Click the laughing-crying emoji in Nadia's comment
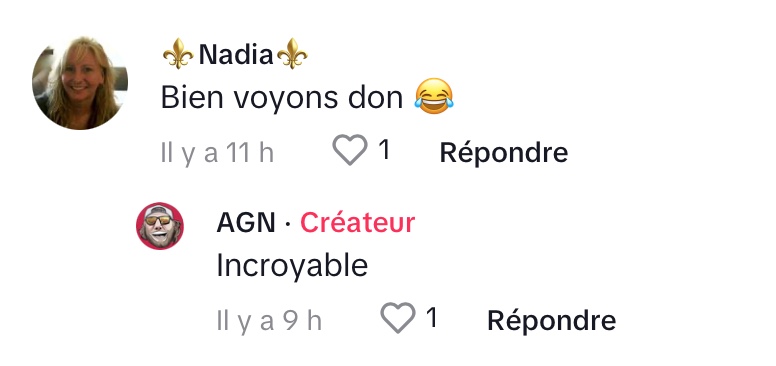 434,96
